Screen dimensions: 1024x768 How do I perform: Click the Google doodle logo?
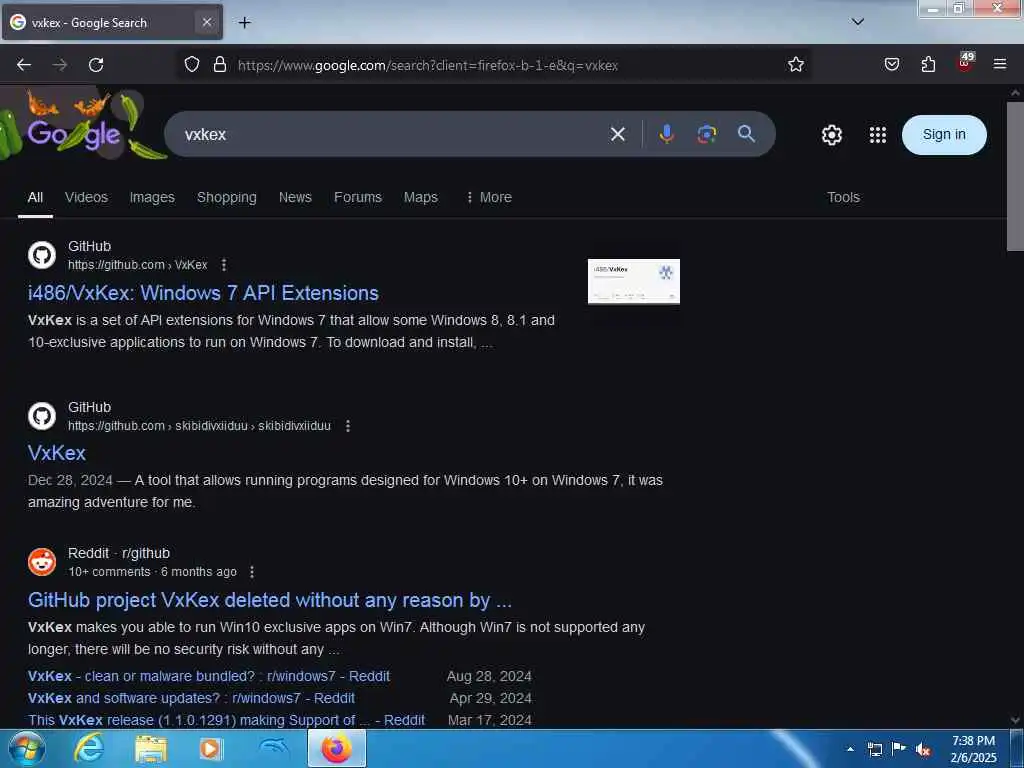(74, 134)
